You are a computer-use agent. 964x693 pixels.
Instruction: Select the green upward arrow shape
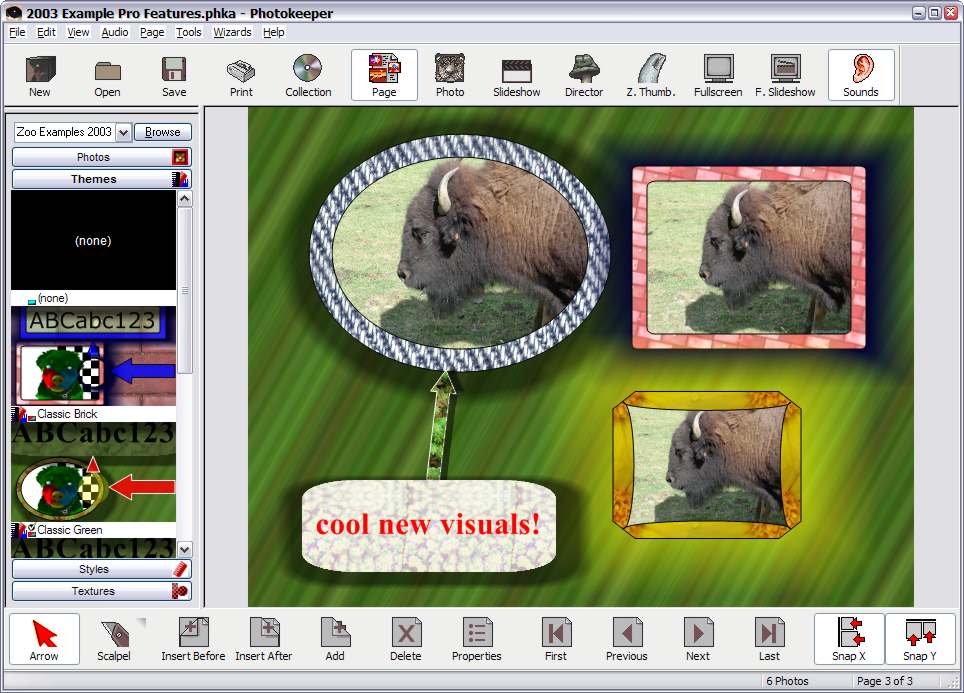pyautogui.click(x=443, y=426)
